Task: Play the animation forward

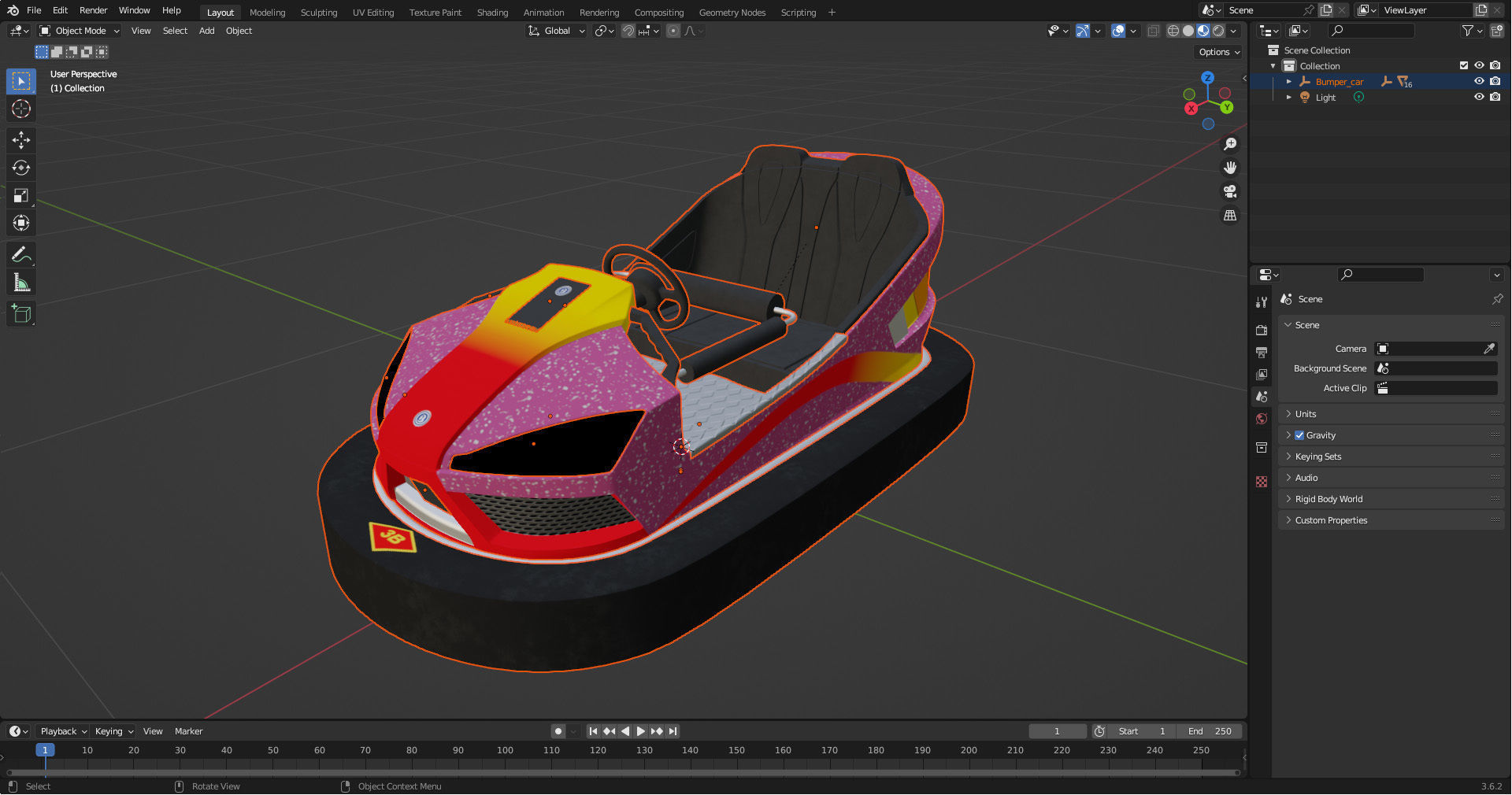Action: [641, 731]
